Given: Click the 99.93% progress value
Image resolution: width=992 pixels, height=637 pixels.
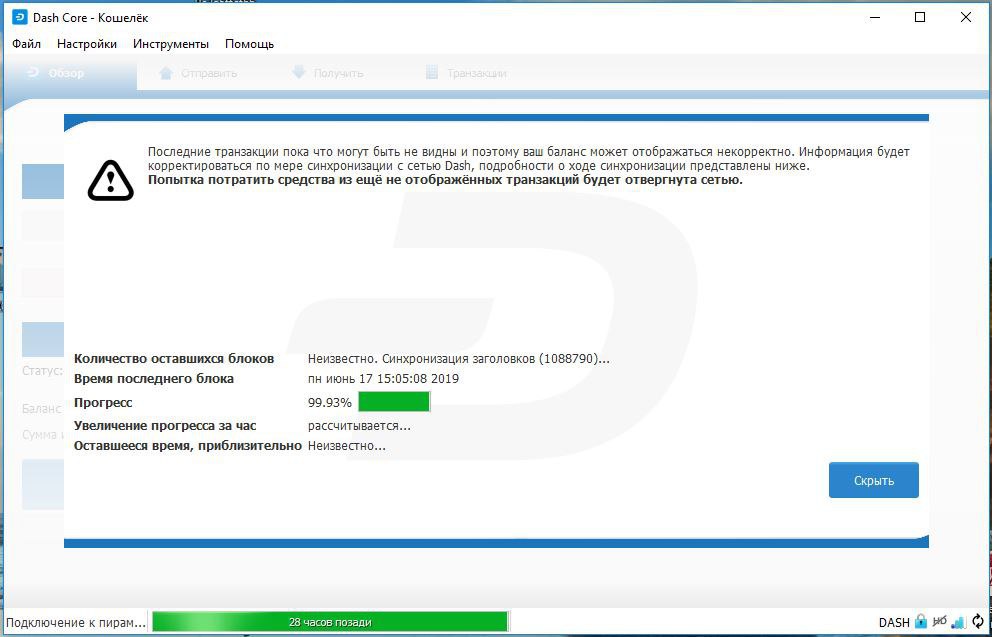Looking at the screenshot, I should point(330,403).
